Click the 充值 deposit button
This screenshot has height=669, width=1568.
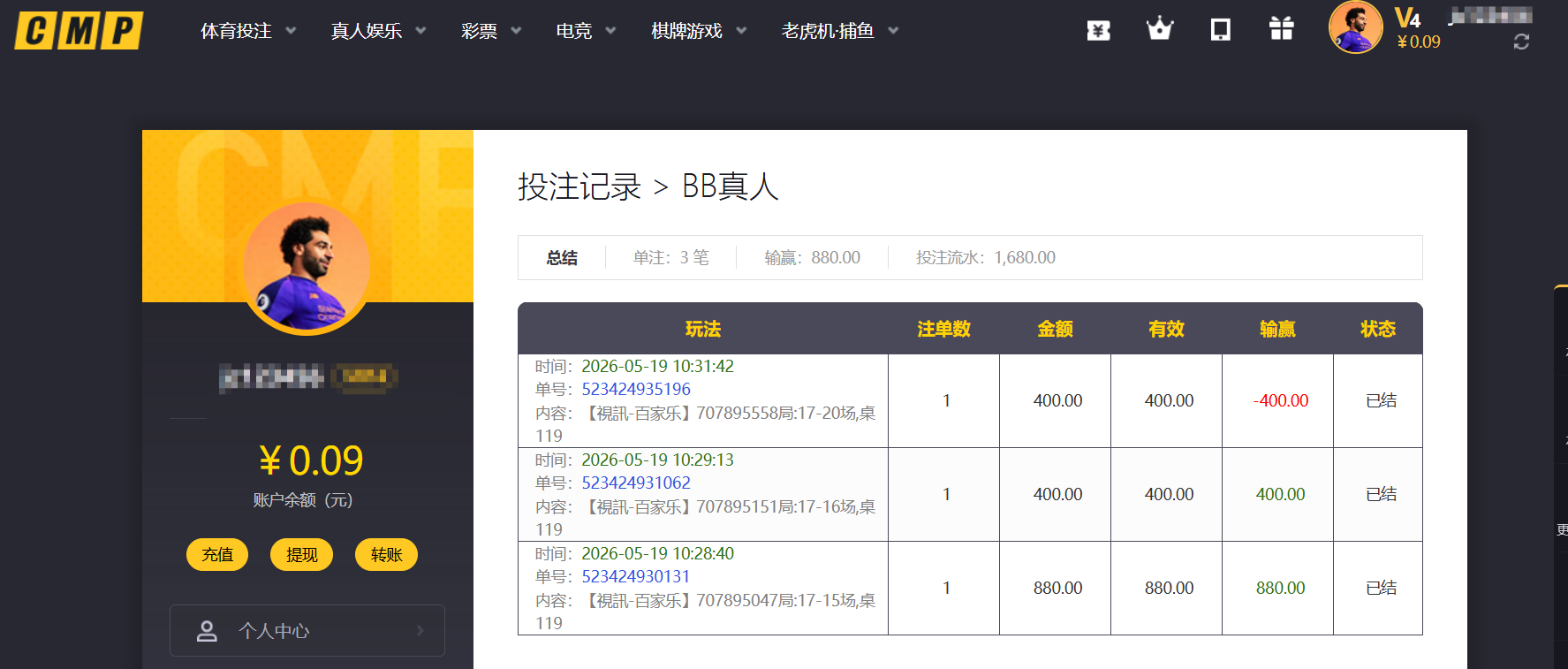pos(217,554)
